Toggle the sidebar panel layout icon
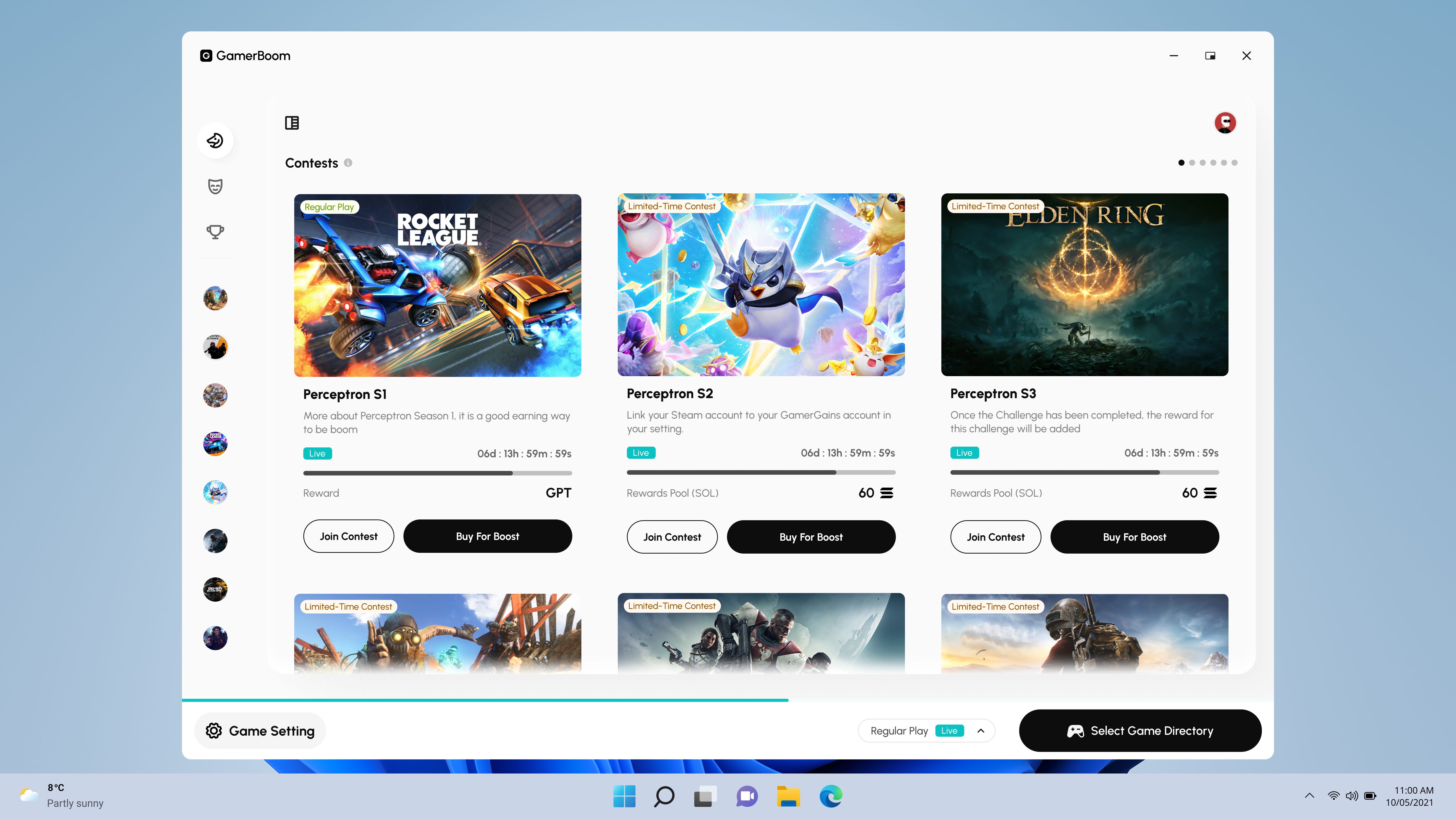Viewport: 1456px width, 819px height. (292, 123)
